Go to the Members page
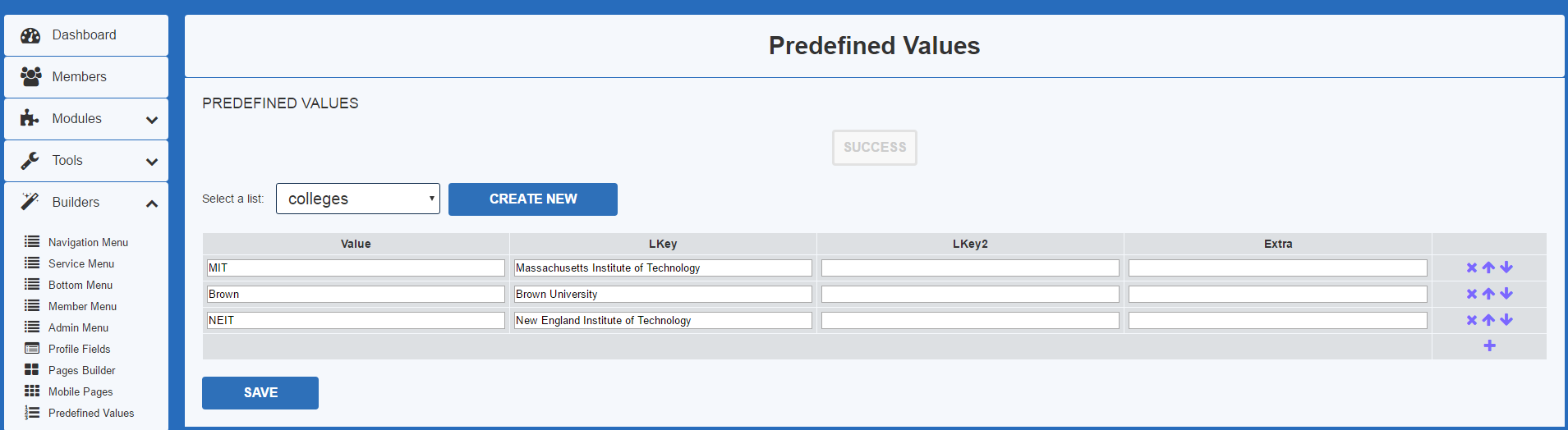1568x430 pixels. tap(80, 77)
